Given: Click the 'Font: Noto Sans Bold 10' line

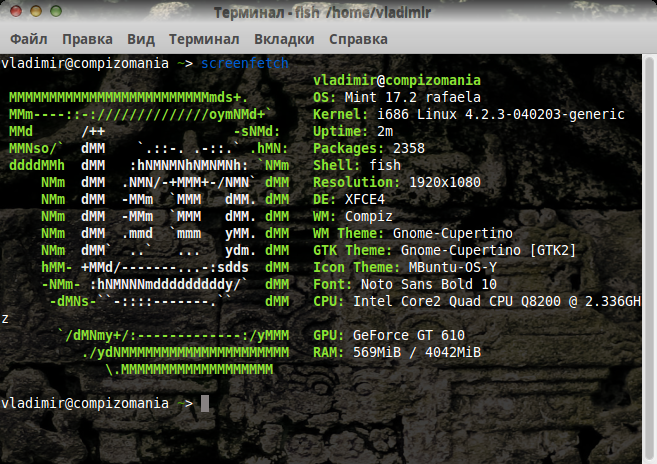Looking at the screenshot, I should (405, 284).
